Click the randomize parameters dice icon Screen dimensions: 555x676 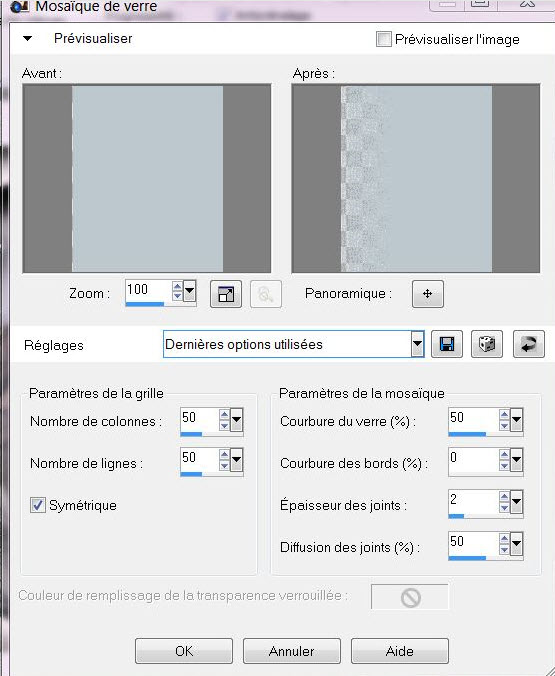(487, 344)
